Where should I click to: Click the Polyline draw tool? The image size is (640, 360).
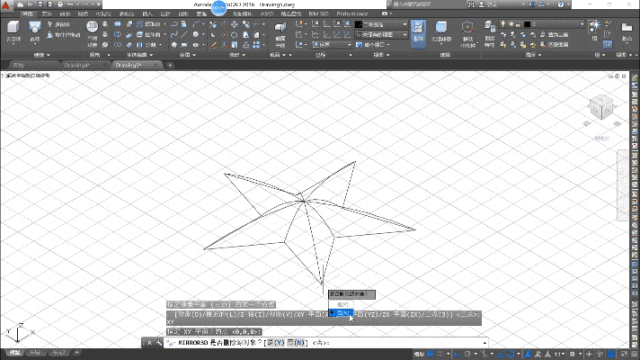click(174, 25)
